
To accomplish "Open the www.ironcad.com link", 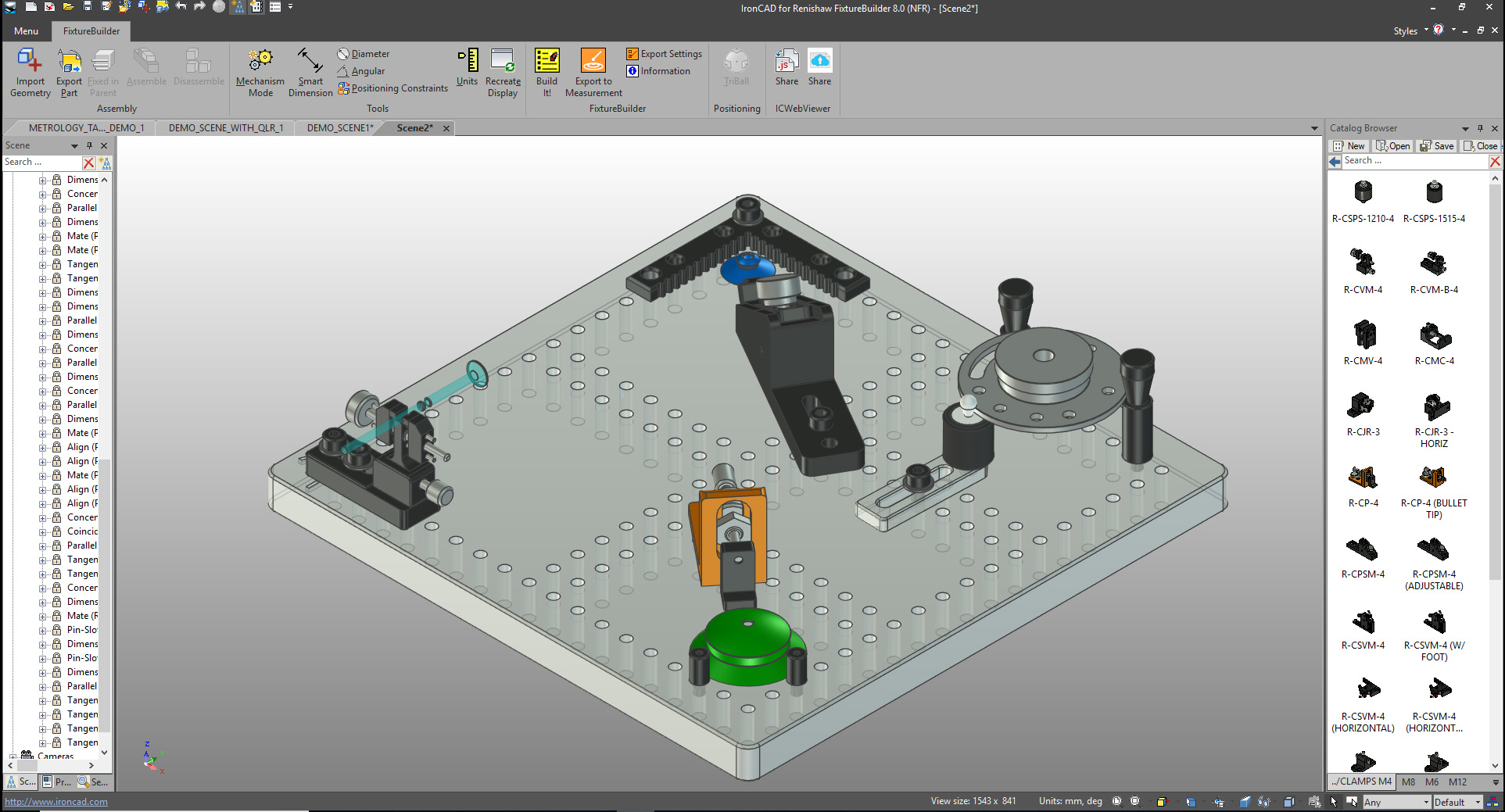I will coord(56,801).
